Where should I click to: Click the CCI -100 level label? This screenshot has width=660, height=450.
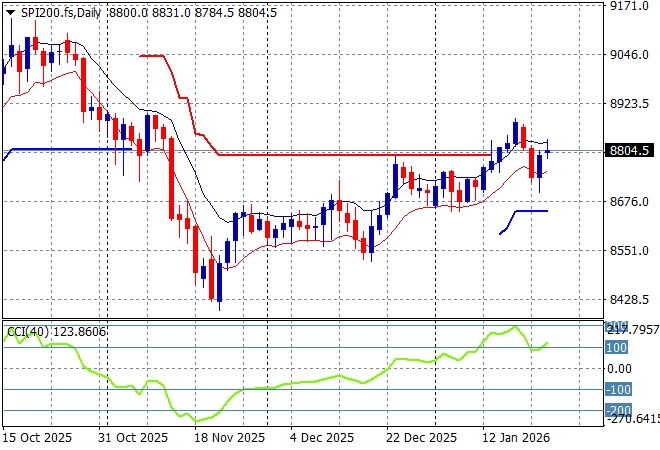tap(617, 390)
